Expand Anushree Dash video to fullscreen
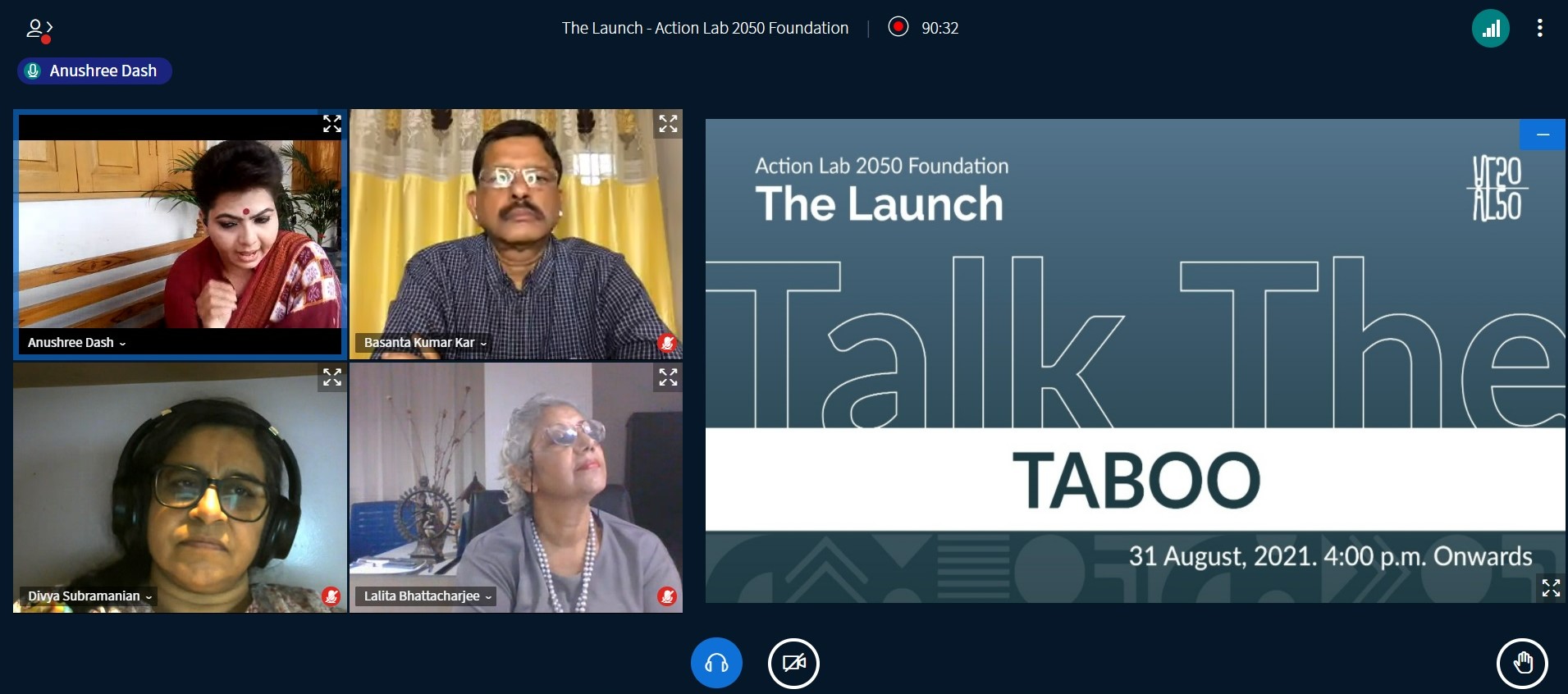This screenshot has width=1568, height=694. tap(331, 124)
